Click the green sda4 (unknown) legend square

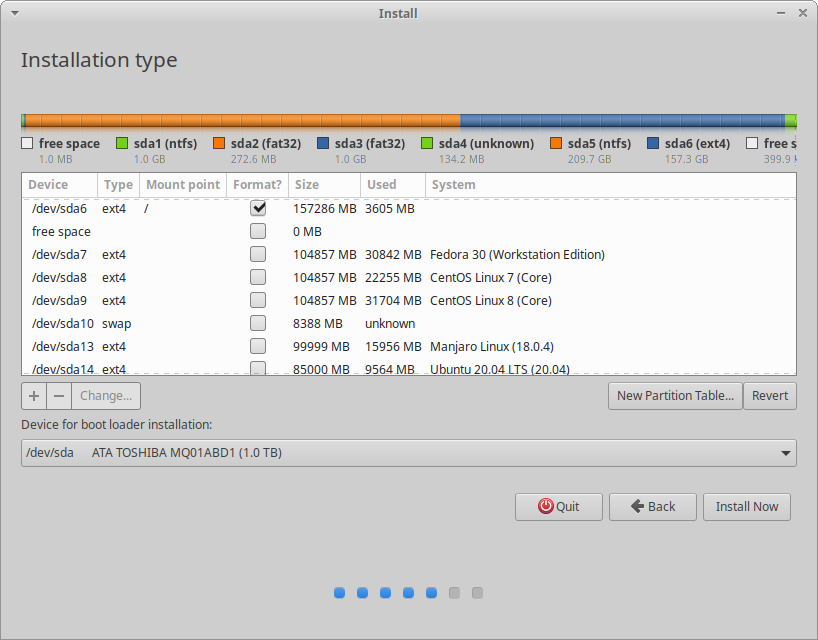426,142
